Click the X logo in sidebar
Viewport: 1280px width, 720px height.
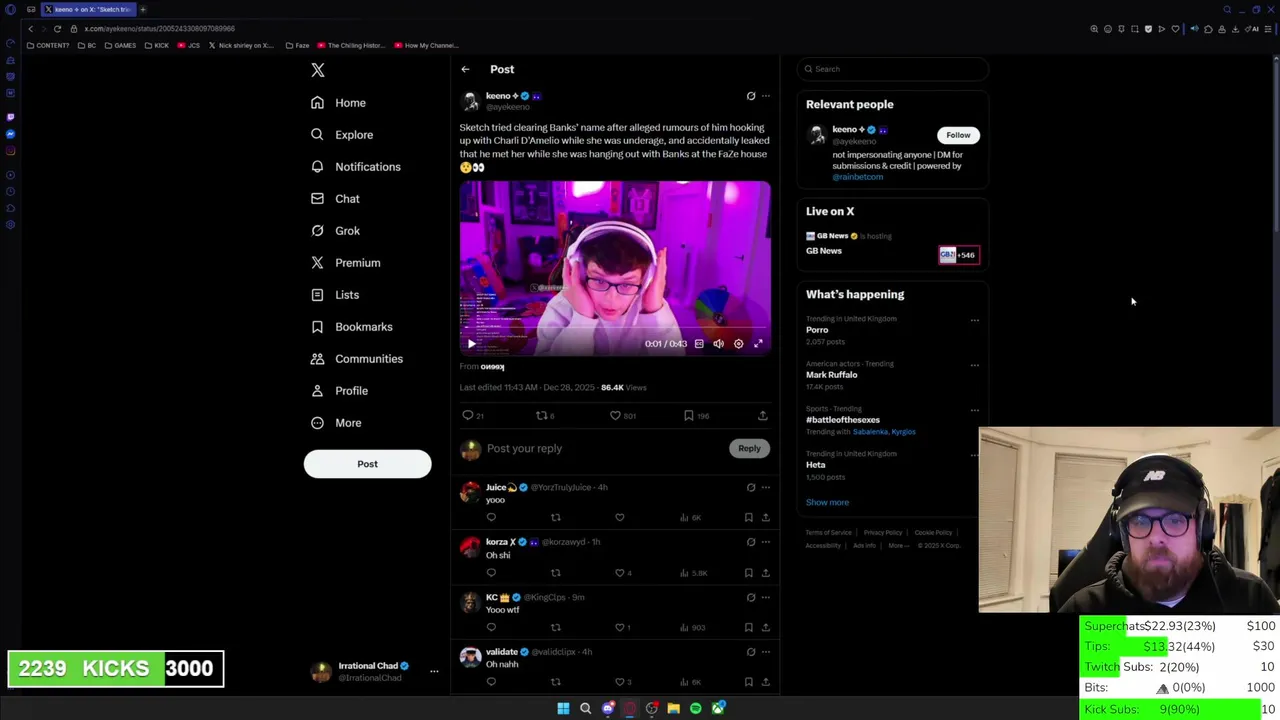[x=318, y=70]
